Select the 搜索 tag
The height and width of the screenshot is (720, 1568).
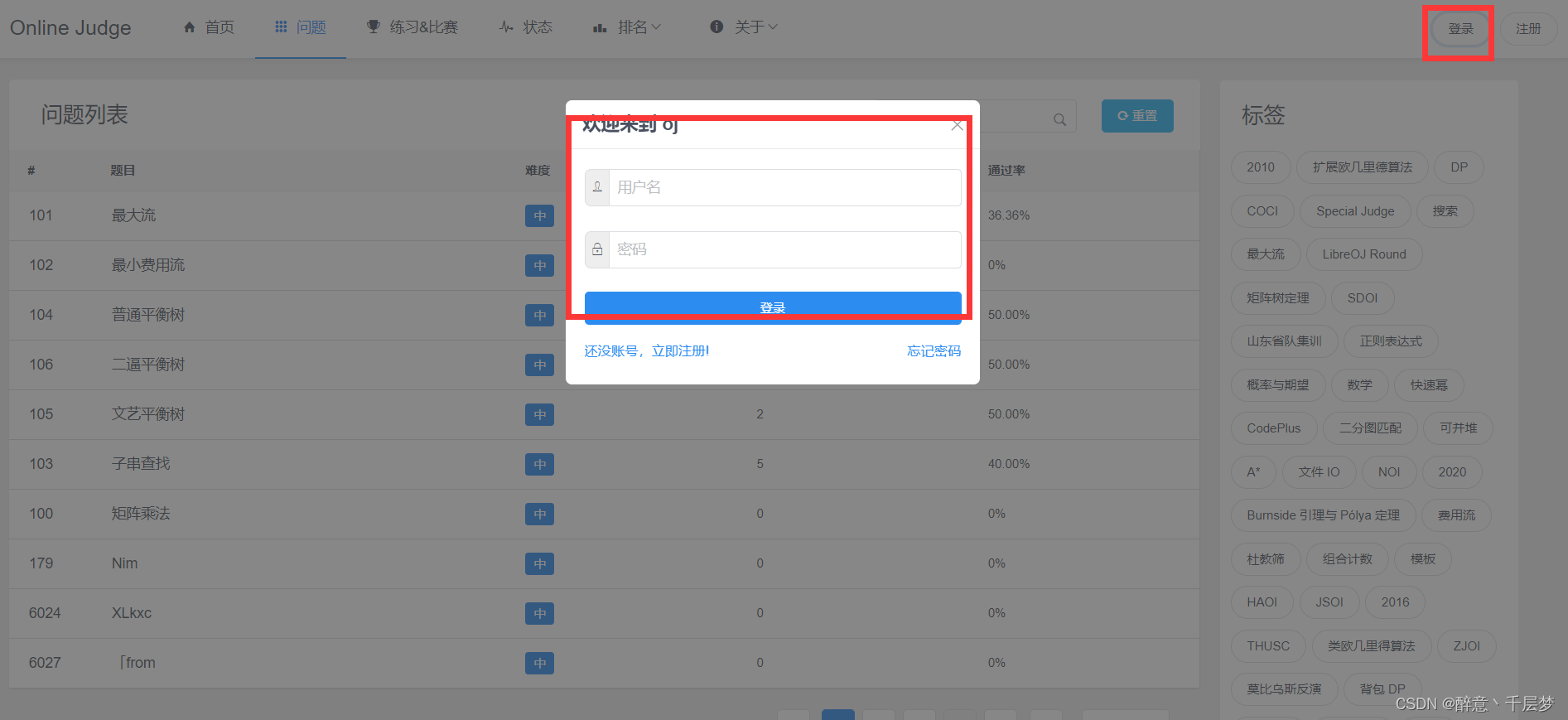pos(1445,211)
